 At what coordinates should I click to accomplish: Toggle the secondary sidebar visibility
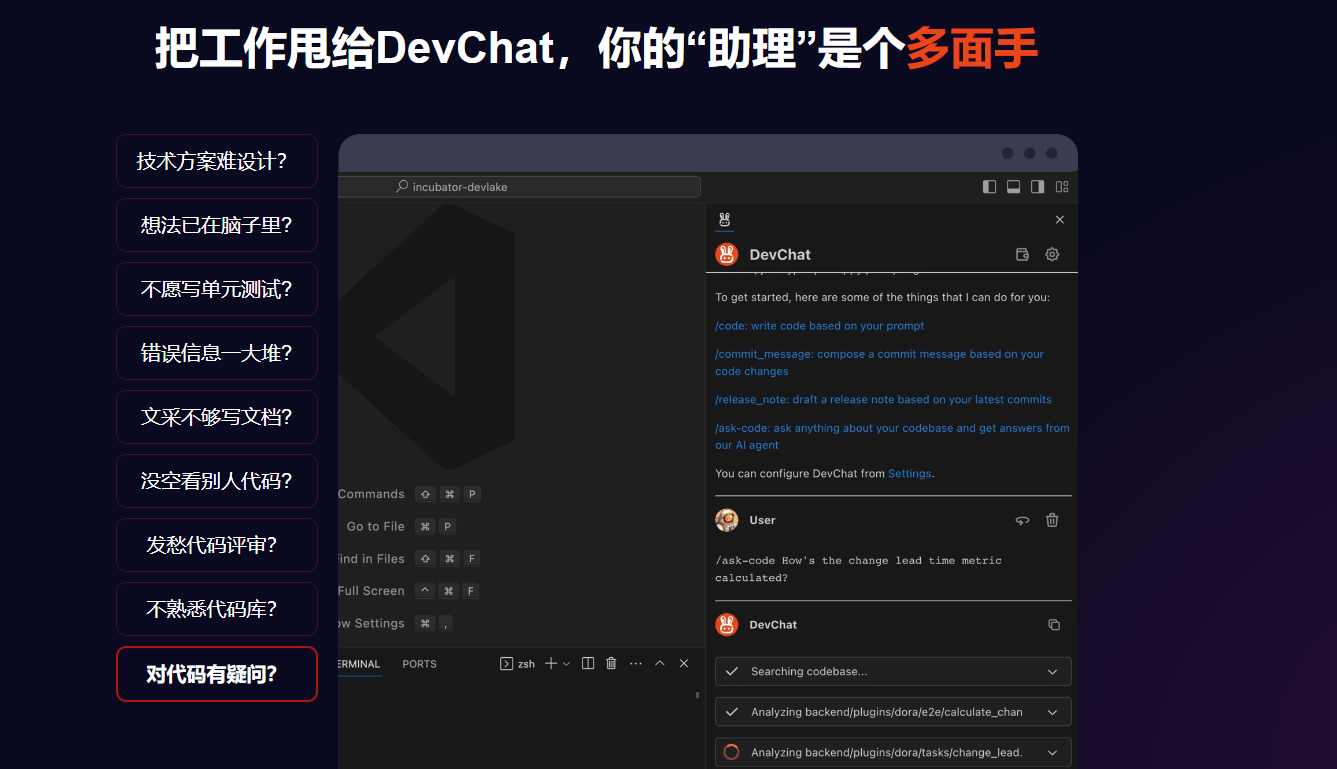pyautogui.click(x=1037, y=186)
